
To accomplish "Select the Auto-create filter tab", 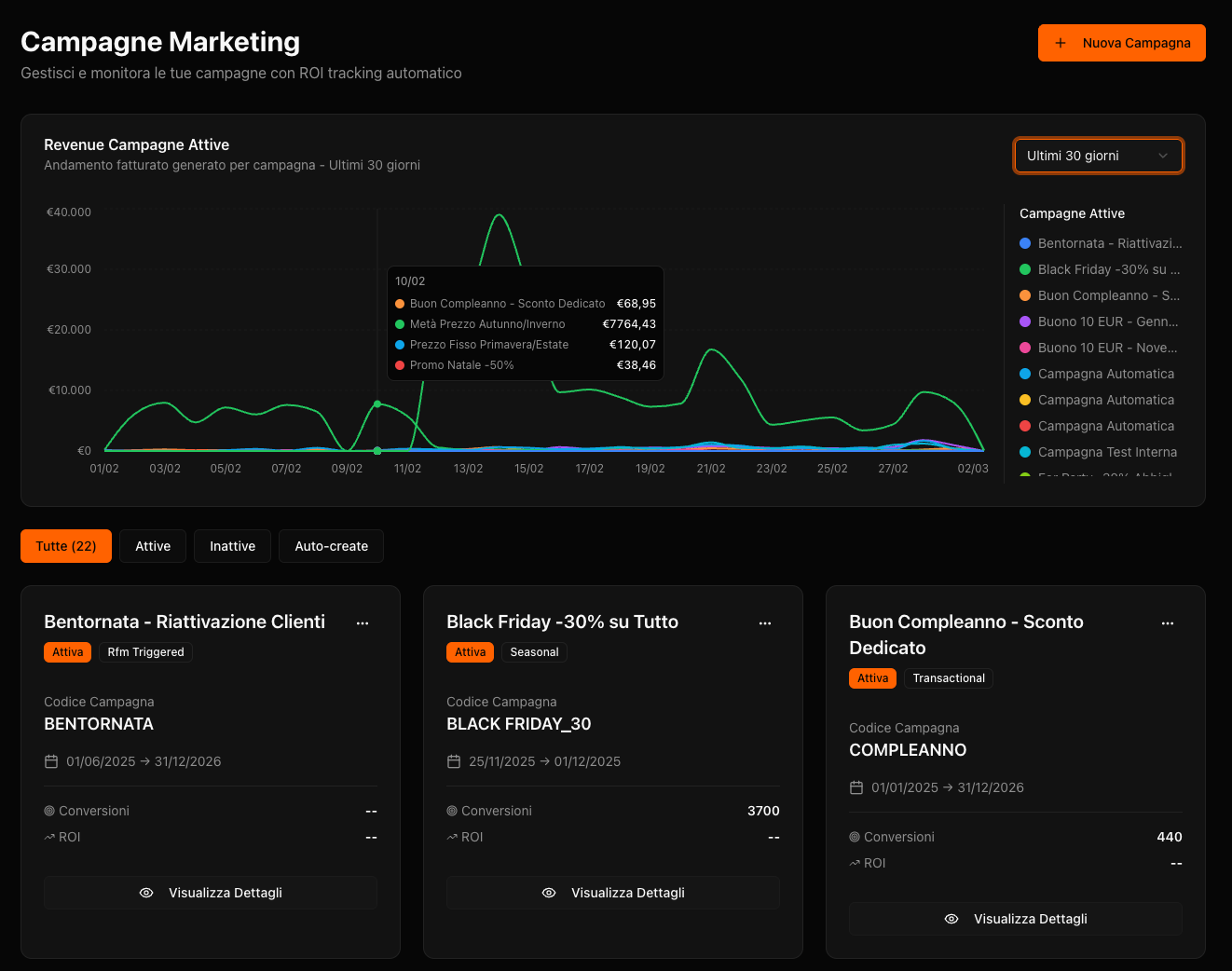I will point(331,545).
